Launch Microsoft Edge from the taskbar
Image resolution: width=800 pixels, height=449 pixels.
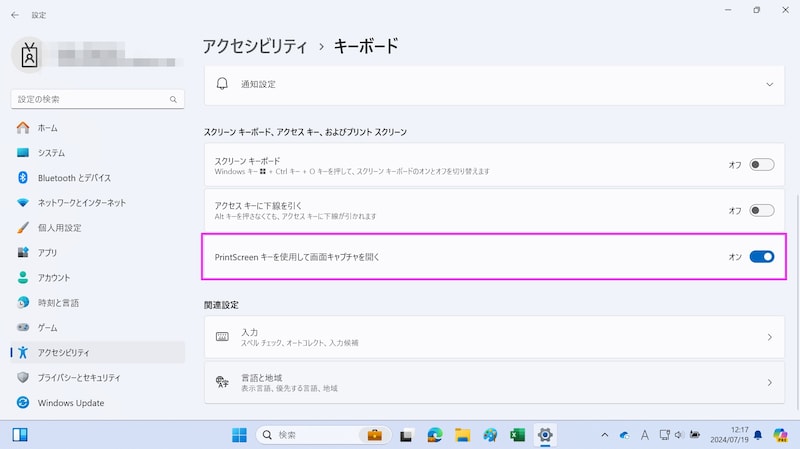(x=435, y=435)
